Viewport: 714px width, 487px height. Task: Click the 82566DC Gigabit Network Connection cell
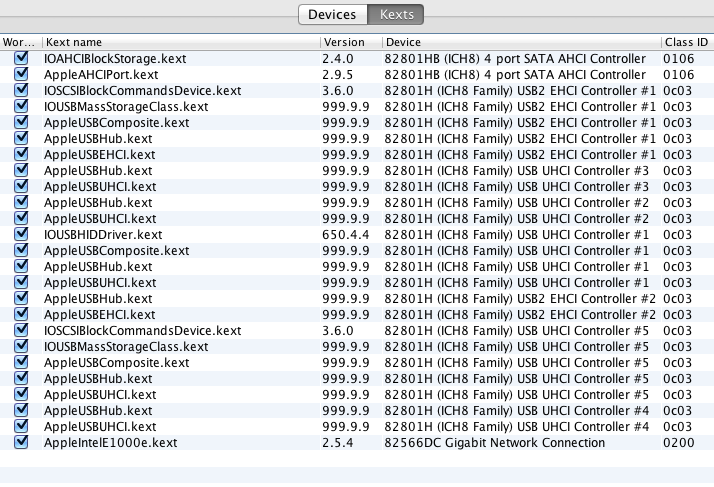click(495, 443)
